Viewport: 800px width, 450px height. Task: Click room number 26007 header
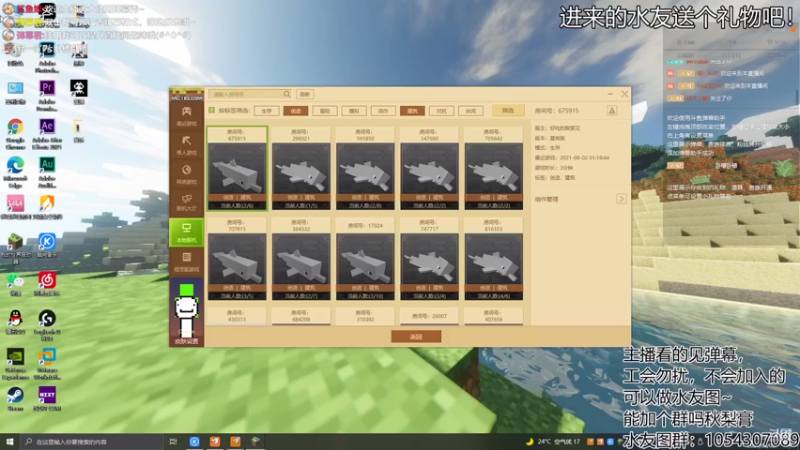pyautogui.click(x=429, y=316)
